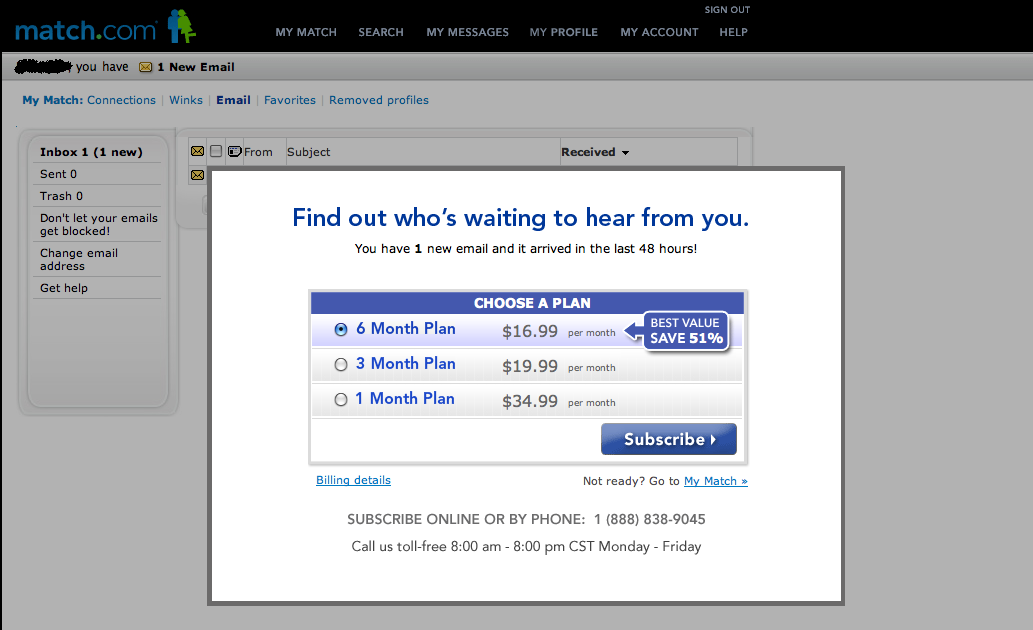Click the envelope icon in the table header
The height and width of the screenshot is (630, 1033).
[x=197, y=152]
